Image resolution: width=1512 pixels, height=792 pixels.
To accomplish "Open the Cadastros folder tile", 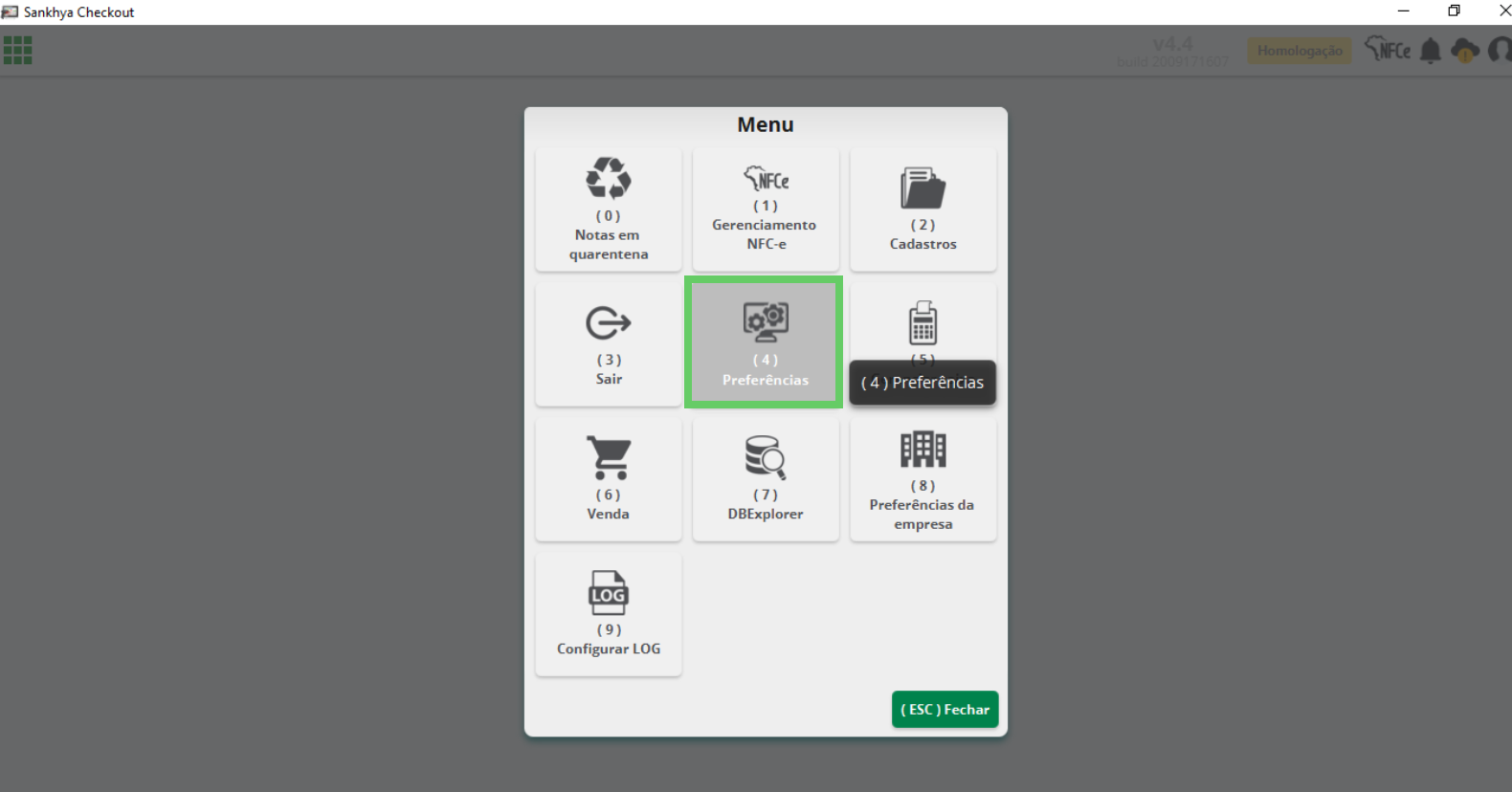I will pos(923,209).
